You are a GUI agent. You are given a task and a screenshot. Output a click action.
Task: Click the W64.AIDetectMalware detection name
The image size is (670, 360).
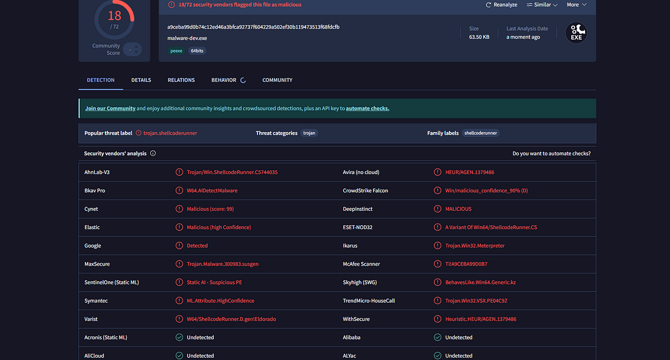click(x=212, y=190)
